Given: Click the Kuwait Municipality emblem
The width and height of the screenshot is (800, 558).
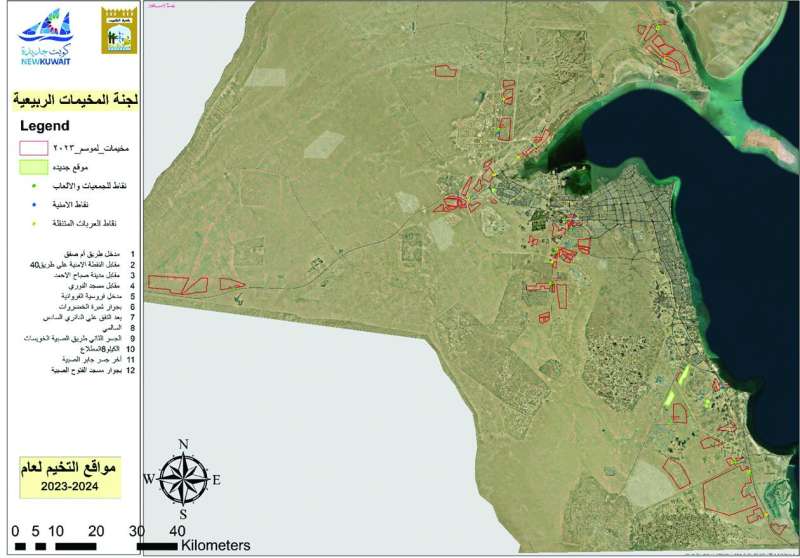Looking at the screenshot, I should pos(118,32).
